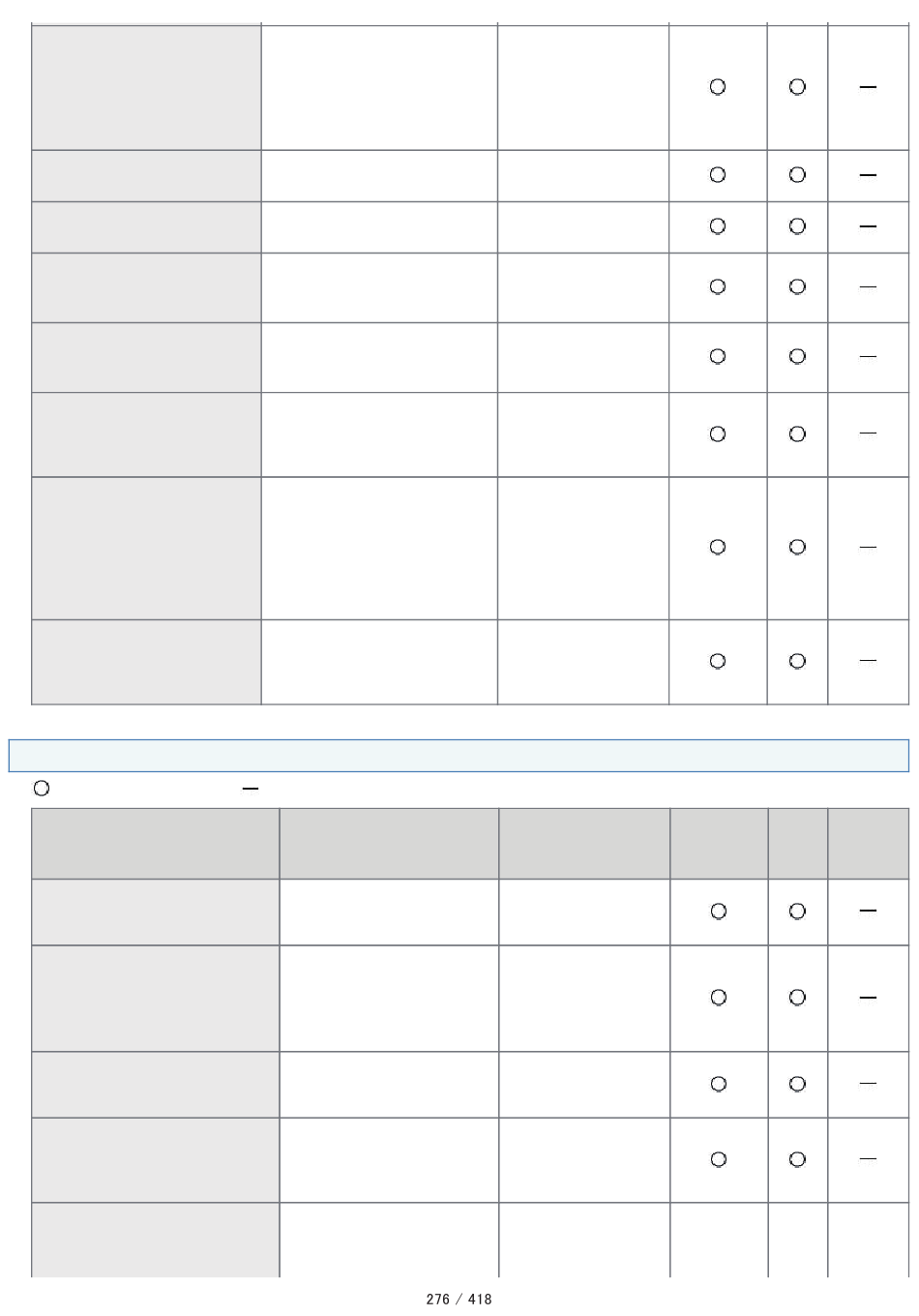The height and width of the screenshot is (1316, 919).
Task: Click the page number 276 / 418
Action: point(459,1300)
